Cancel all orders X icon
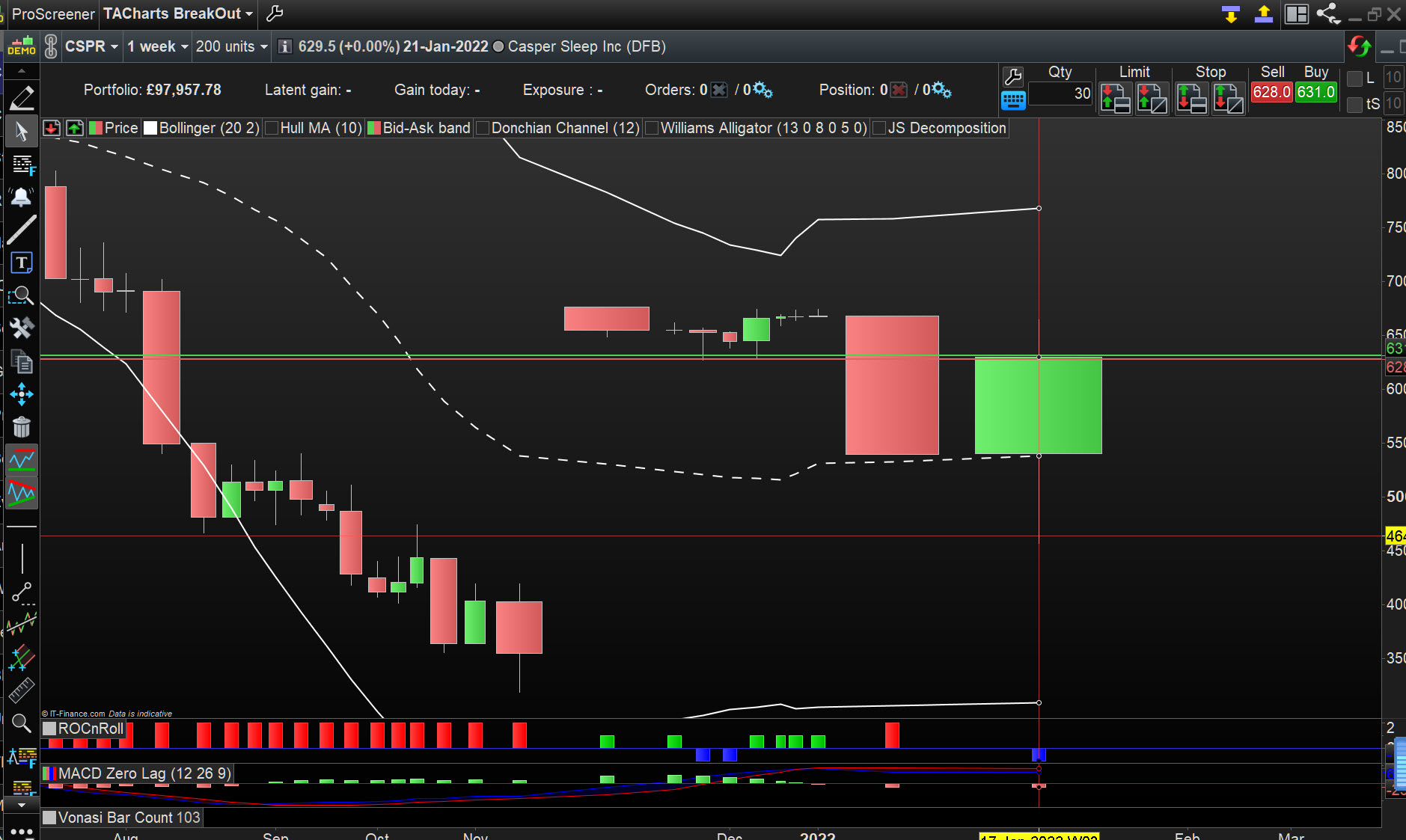 718,90
